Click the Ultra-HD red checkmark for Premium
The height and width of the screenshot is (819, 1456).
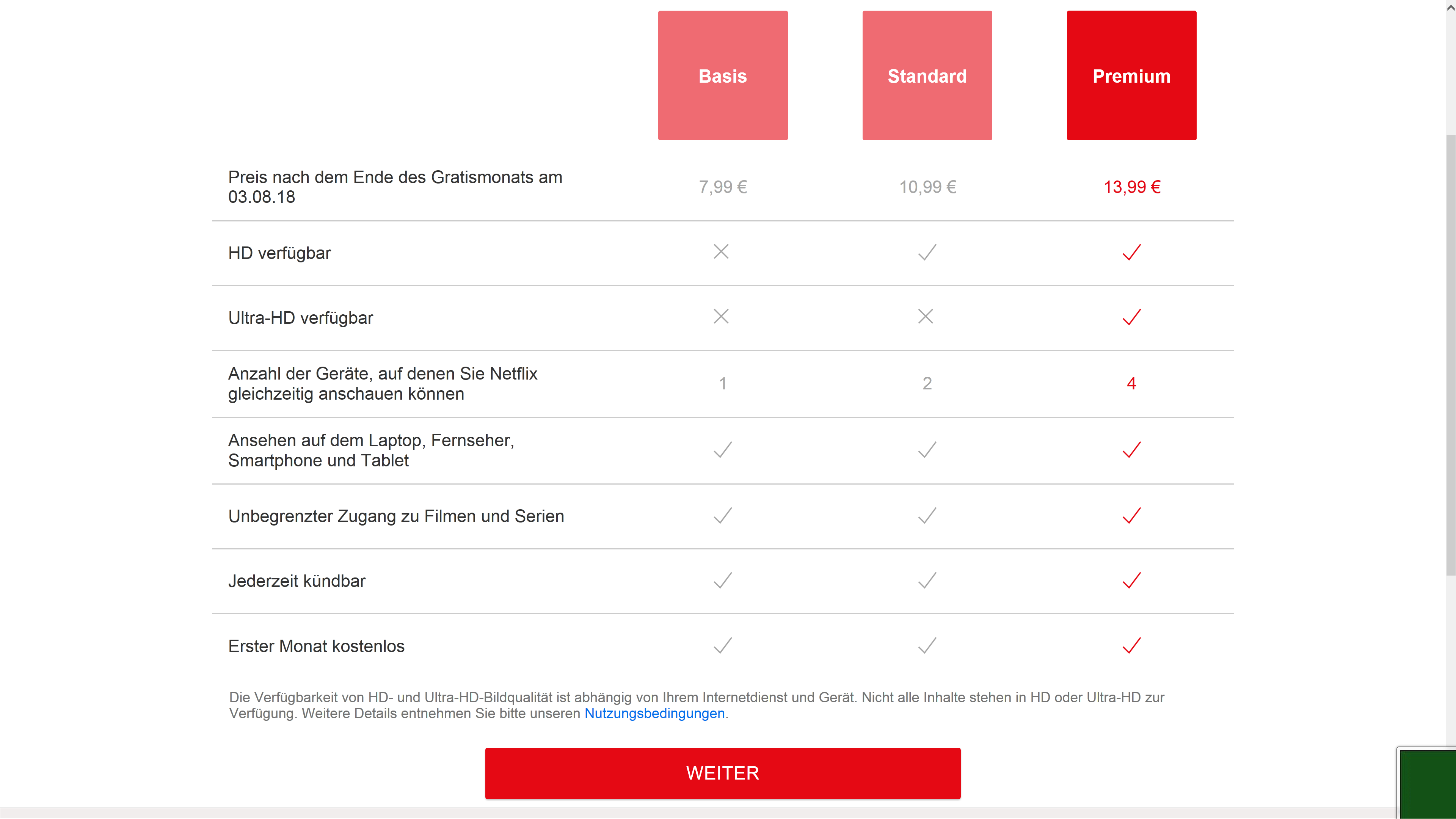pyautogui.click(x=1131, y=317)
